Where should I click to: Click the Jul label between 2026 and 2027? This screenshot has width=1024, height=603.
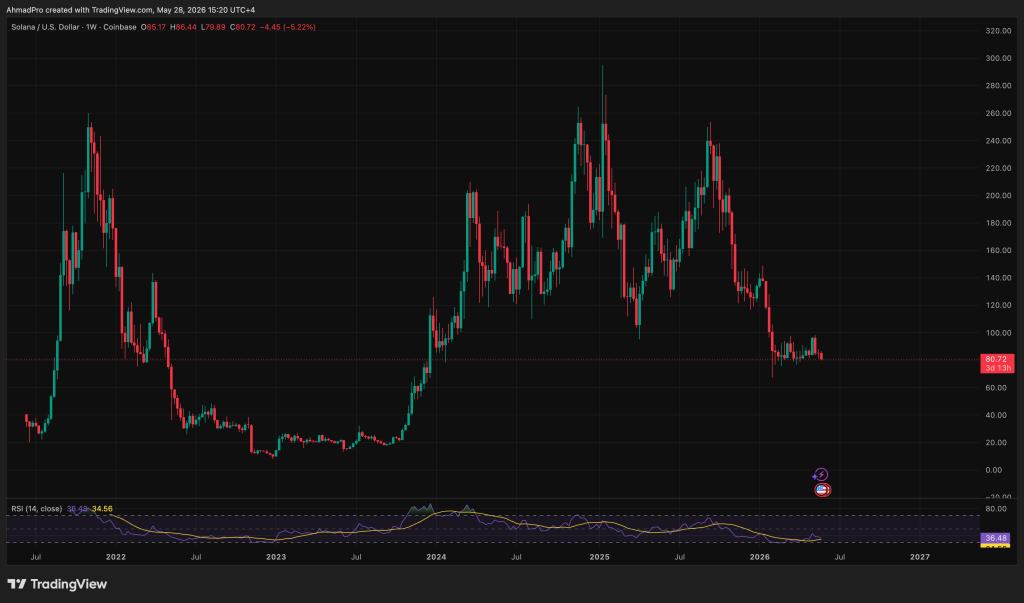840,557
